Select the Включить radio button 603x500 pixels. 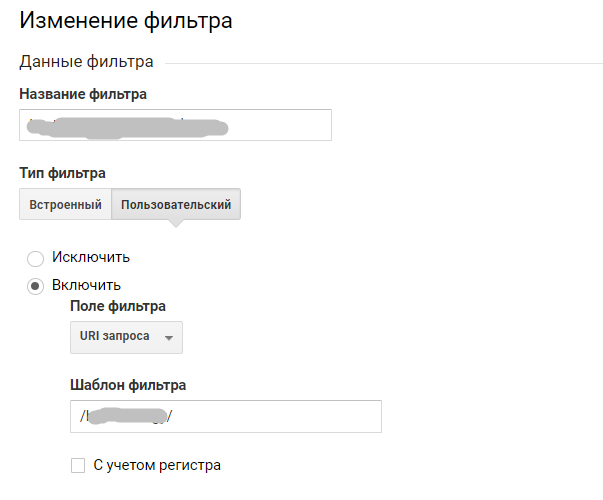click(35, 286)
